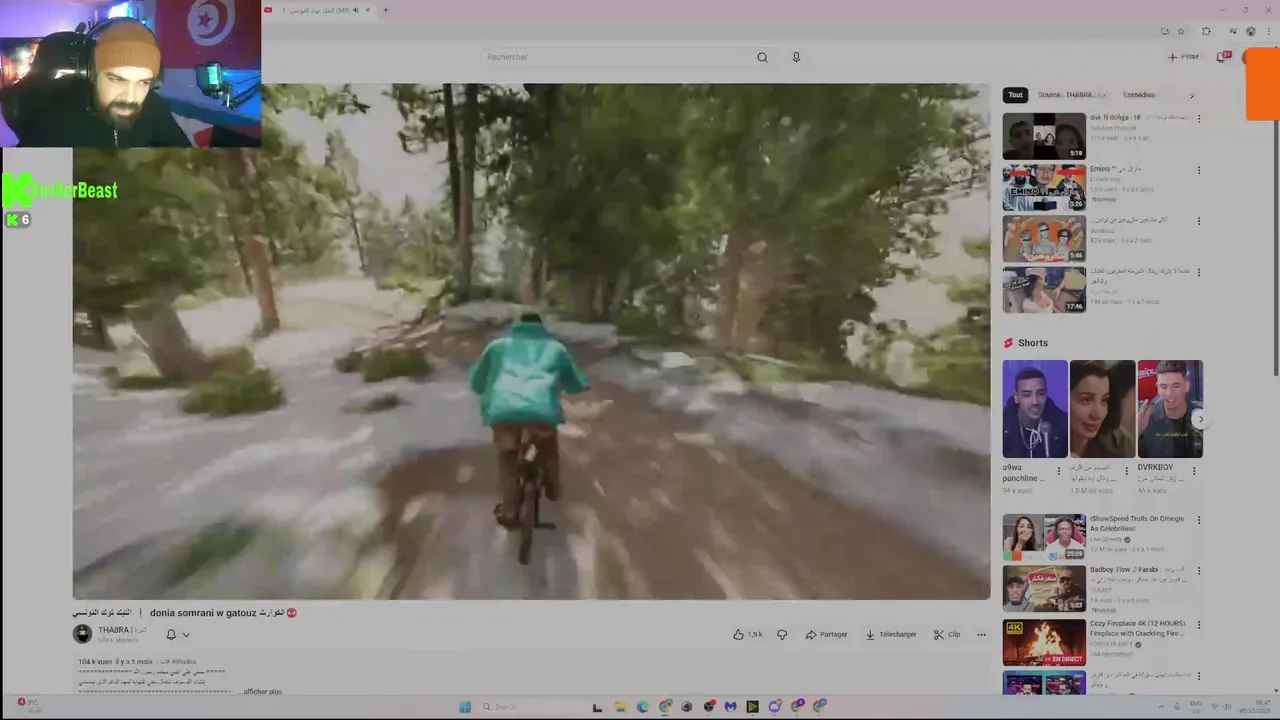Open Windows Start menu
This screenshot has height=720, width=1280.
[465, 707]
